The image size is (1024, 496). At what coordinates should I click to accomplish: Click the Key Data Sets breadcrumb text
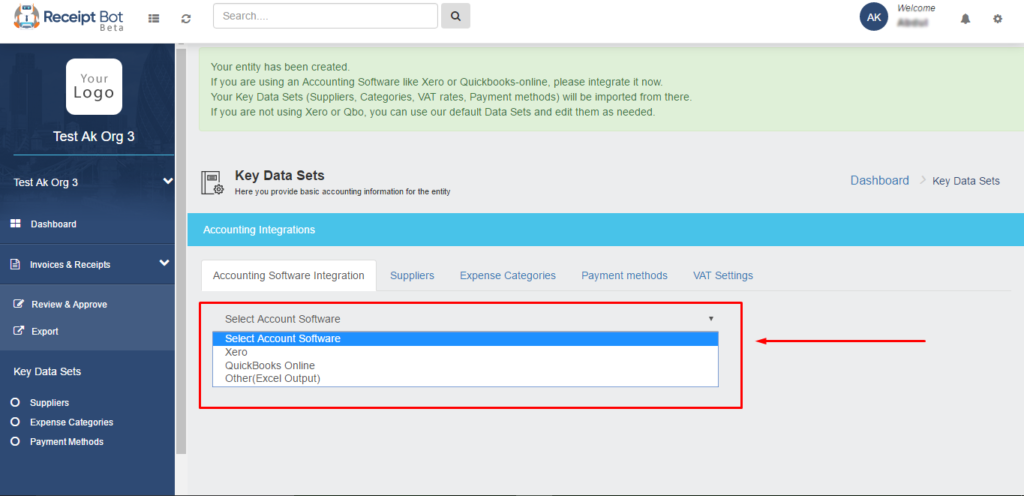tap(966, 181)
